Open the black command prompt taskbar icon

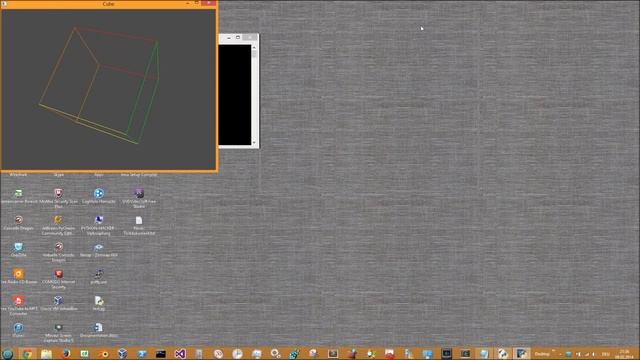pos(161,354)
